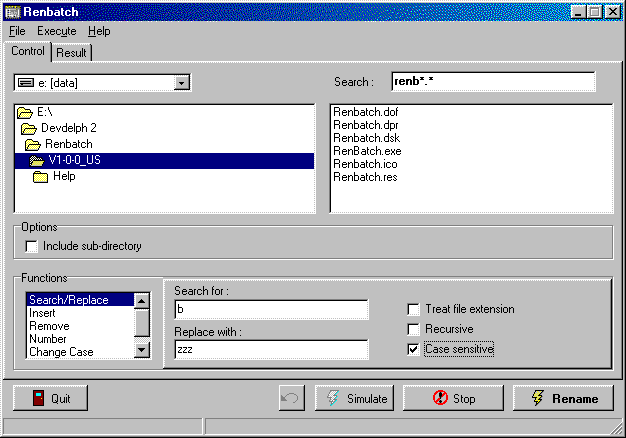Enable the Recursive checkbox

(414, 329)
